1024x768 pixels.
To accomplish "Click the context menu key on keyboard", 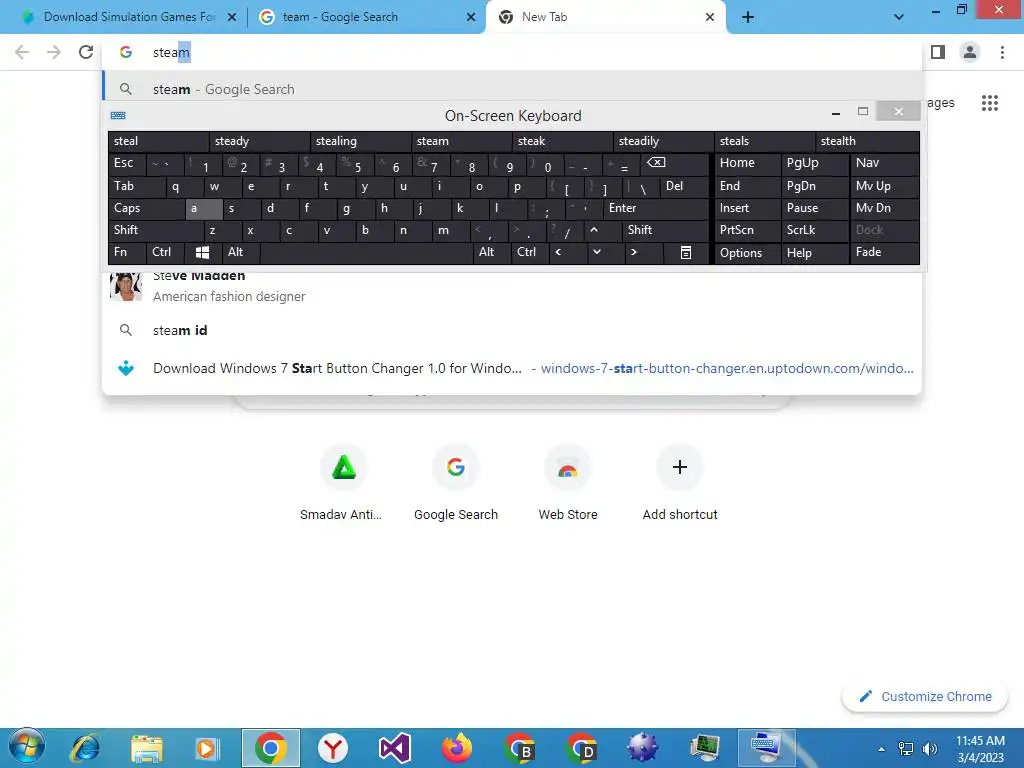I will (686, 252).
